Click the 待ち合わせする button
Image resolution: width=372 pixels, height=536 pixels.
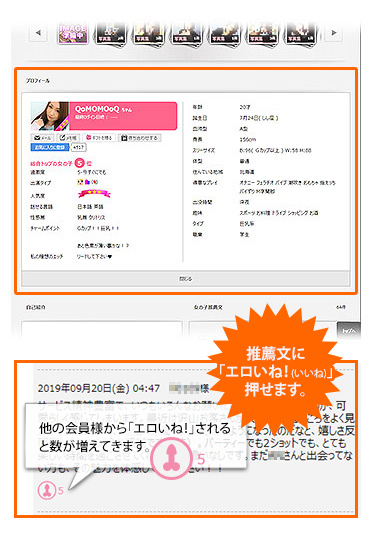(140, 138)
